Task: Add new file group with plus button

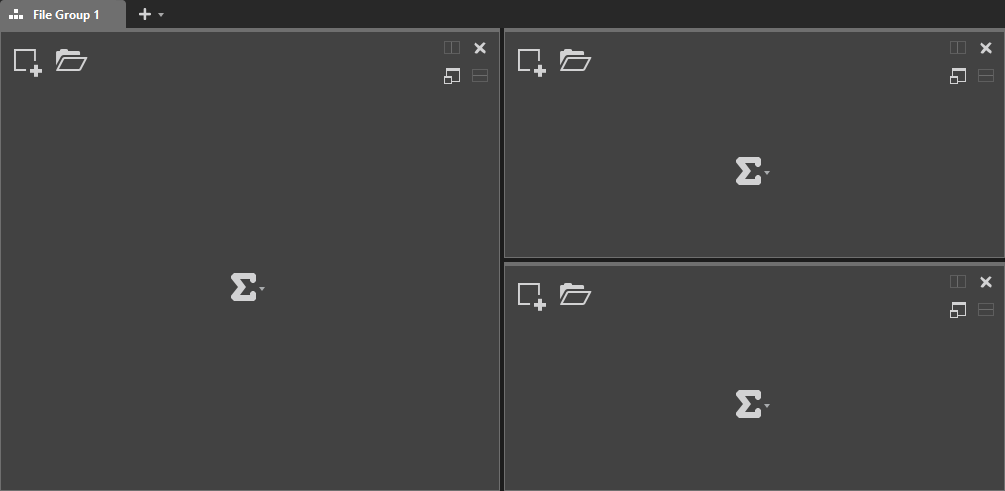Action: point(145,14)
